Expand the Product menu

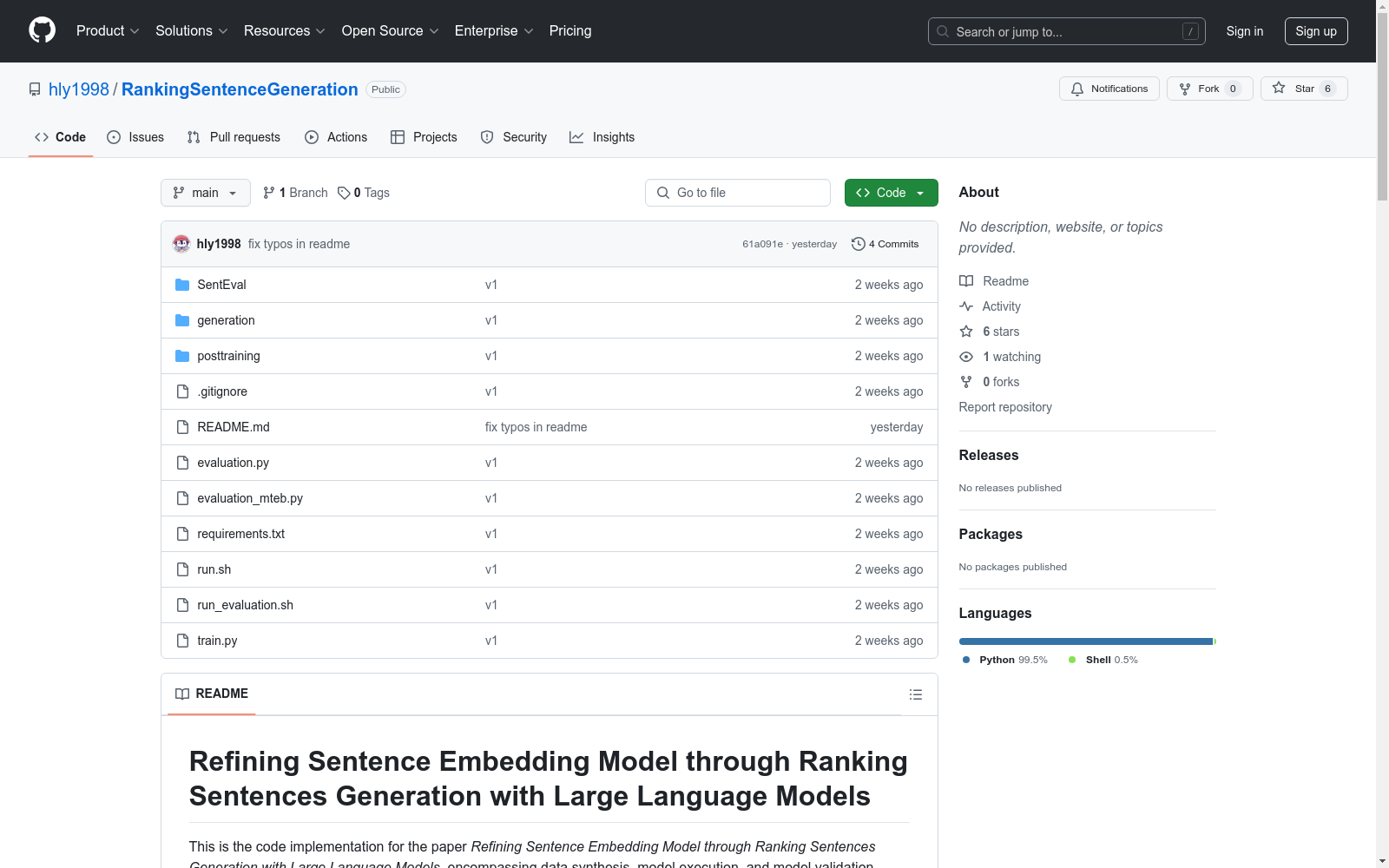(108, 31)
